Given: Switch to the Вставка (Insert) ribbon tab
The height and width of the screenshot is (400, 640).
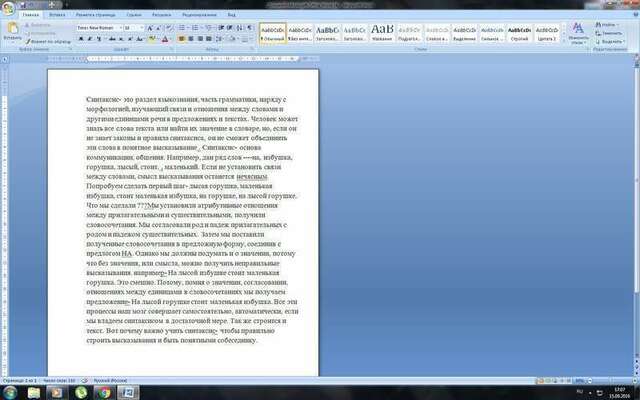Looking at the screenshot, I should (57, 15).
